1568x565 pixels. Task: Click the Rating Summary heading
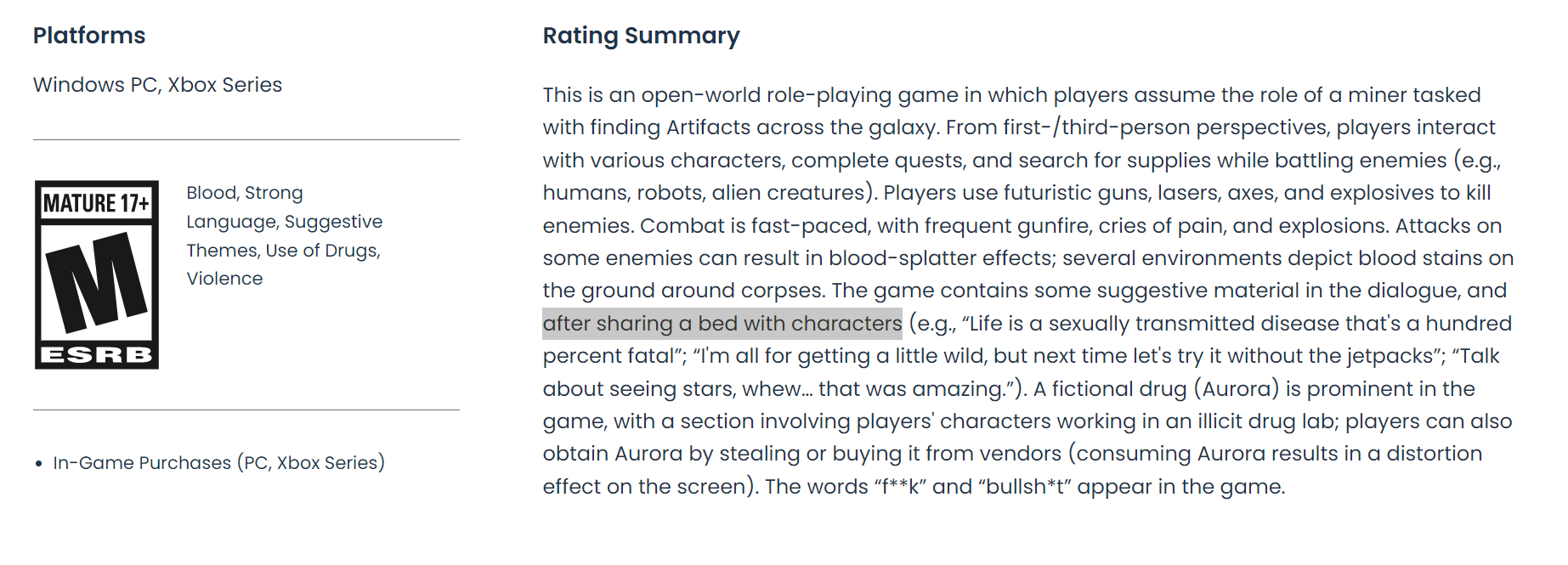click(x=641, y=36)
